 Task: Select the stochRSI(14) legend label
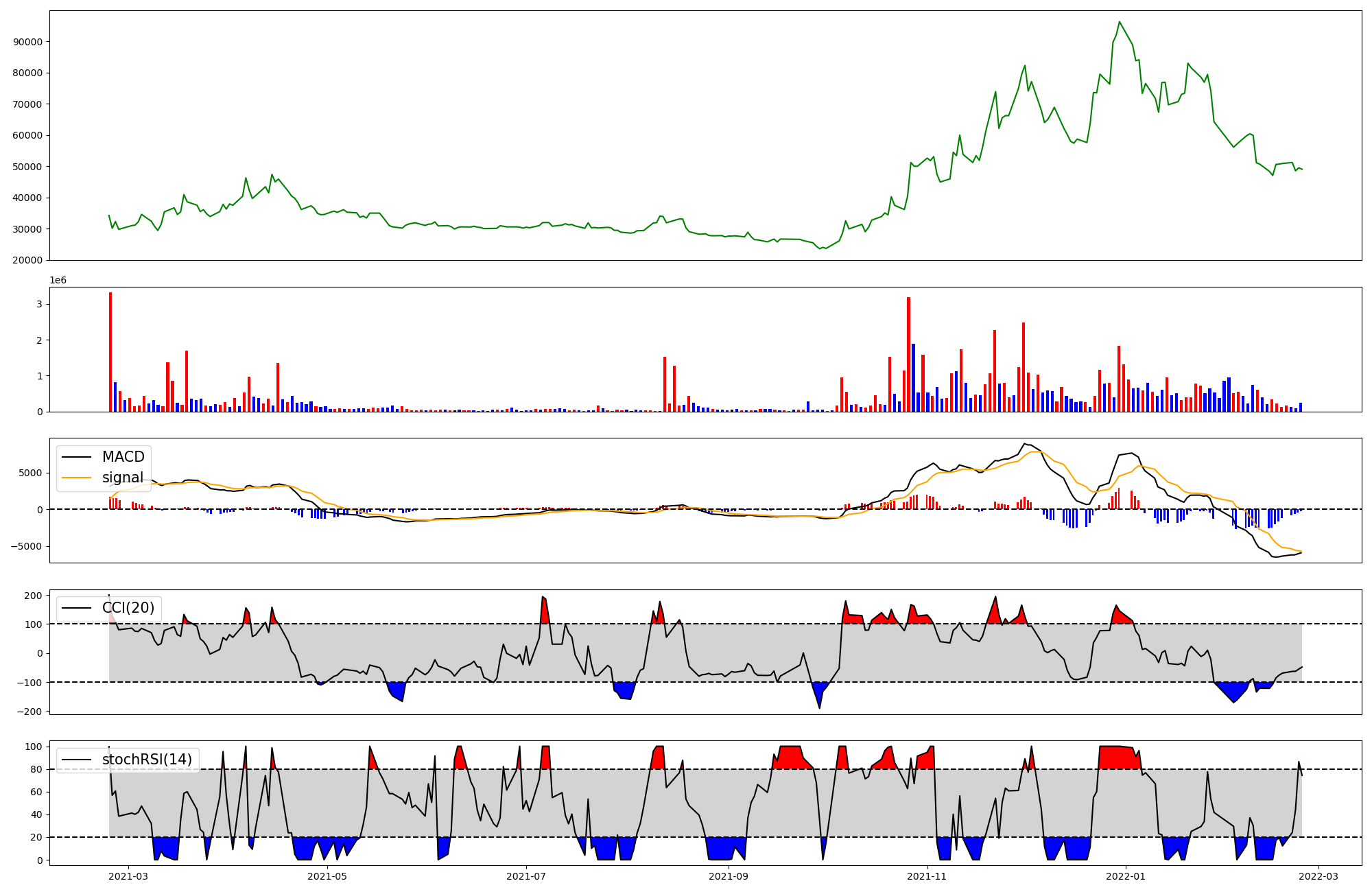click(x=147, y=760)
